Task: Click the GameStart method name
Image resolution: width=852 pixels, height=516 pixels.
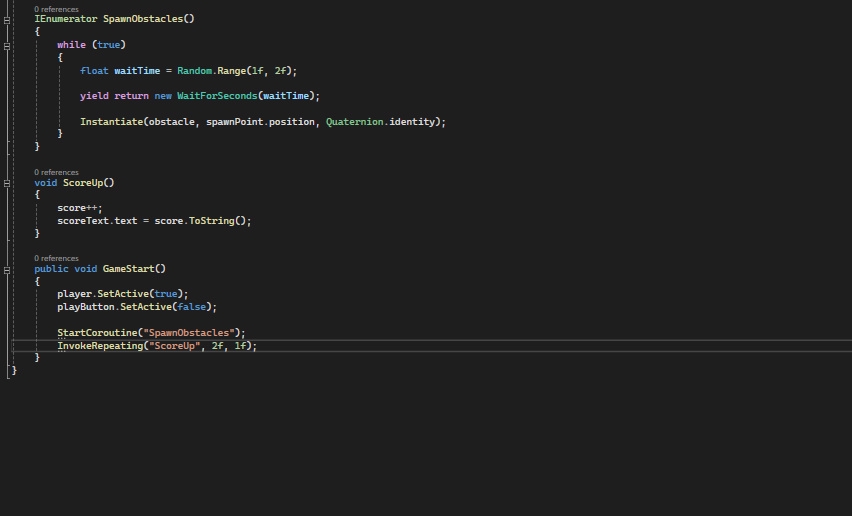Action: pyautogui.click(x=128, y=268)
